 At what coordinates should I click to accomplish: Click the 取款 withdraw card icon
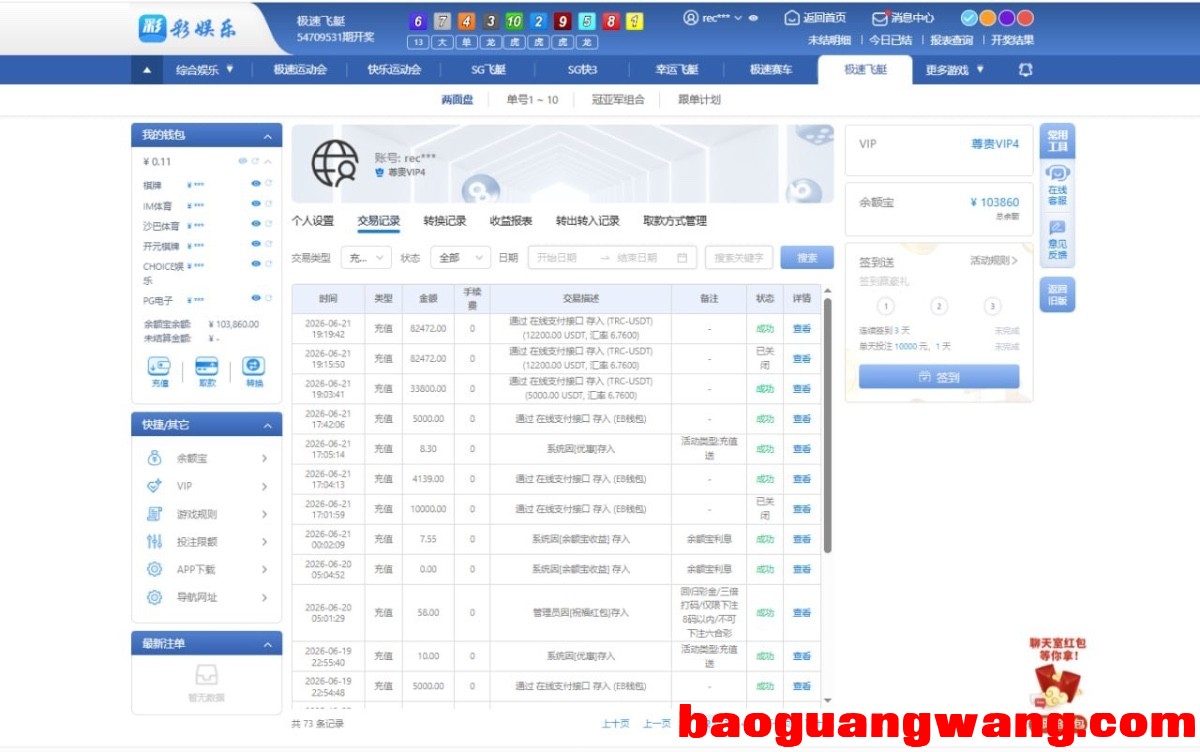coord(207,367)
